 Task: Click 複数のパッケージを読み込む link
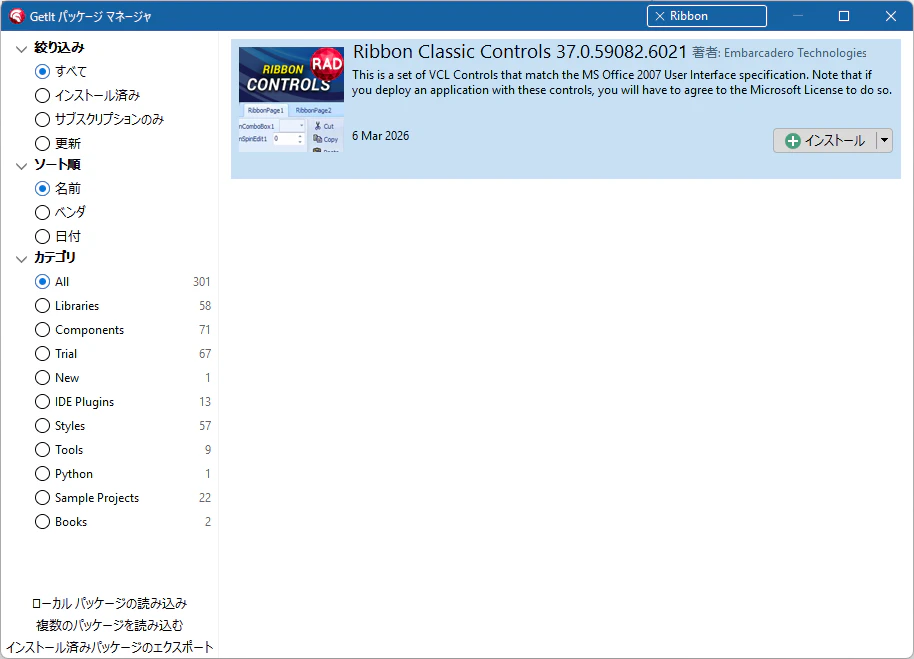[x=110, y=625]
